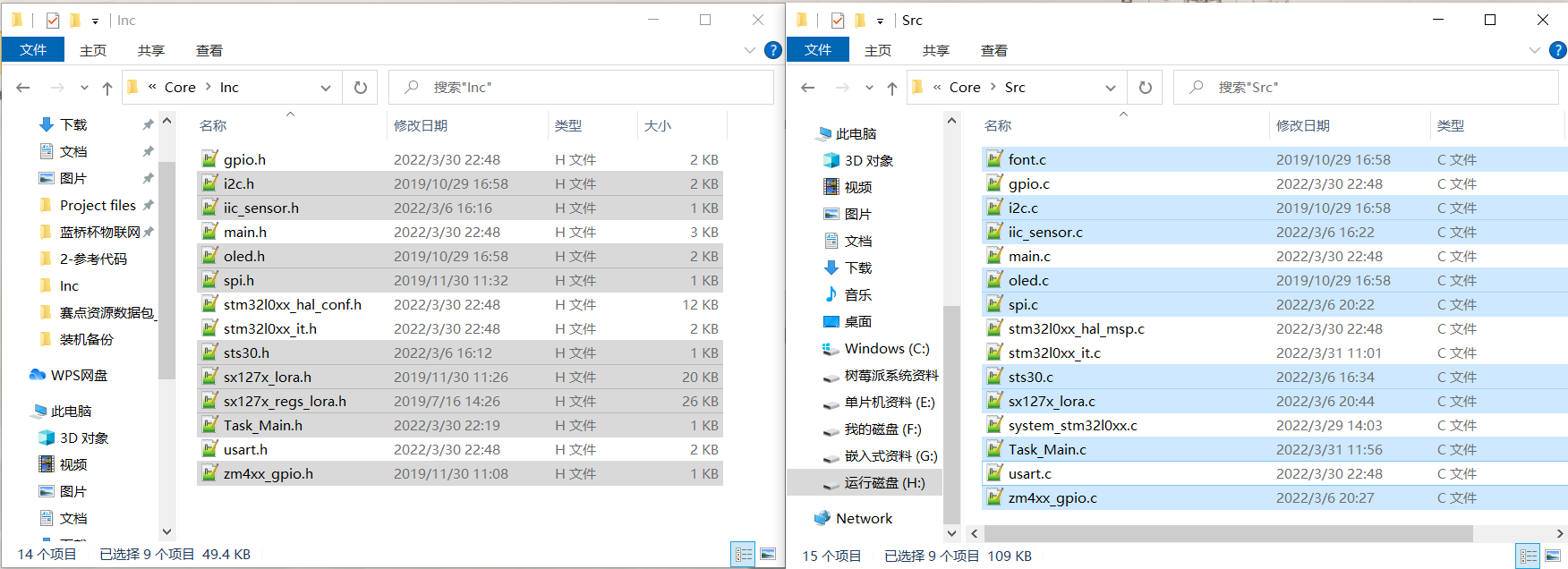Click the up-directory arrow in Inc window
Screen dimensions: 1568x569
click(x=107, y=88)
